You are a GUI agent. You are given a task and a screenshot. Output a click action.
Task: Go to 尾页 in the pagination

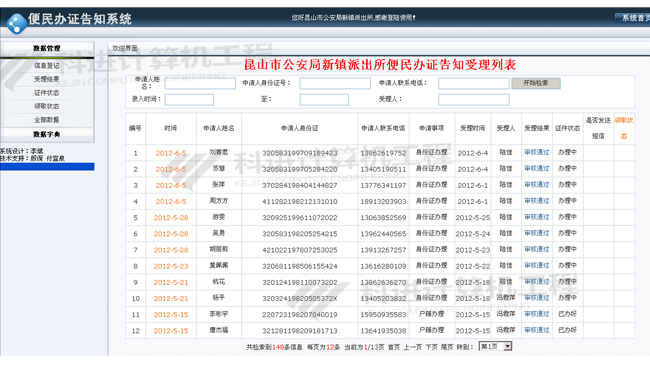click(447, 347)
